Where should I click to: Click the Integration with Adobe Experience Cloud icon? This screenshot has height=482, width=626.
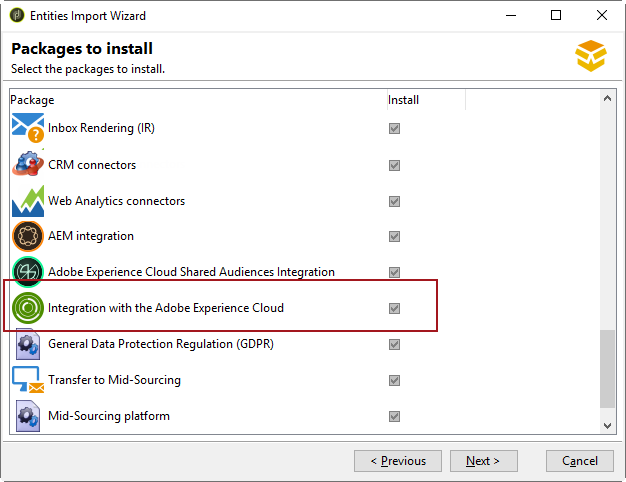coord(28,308)
